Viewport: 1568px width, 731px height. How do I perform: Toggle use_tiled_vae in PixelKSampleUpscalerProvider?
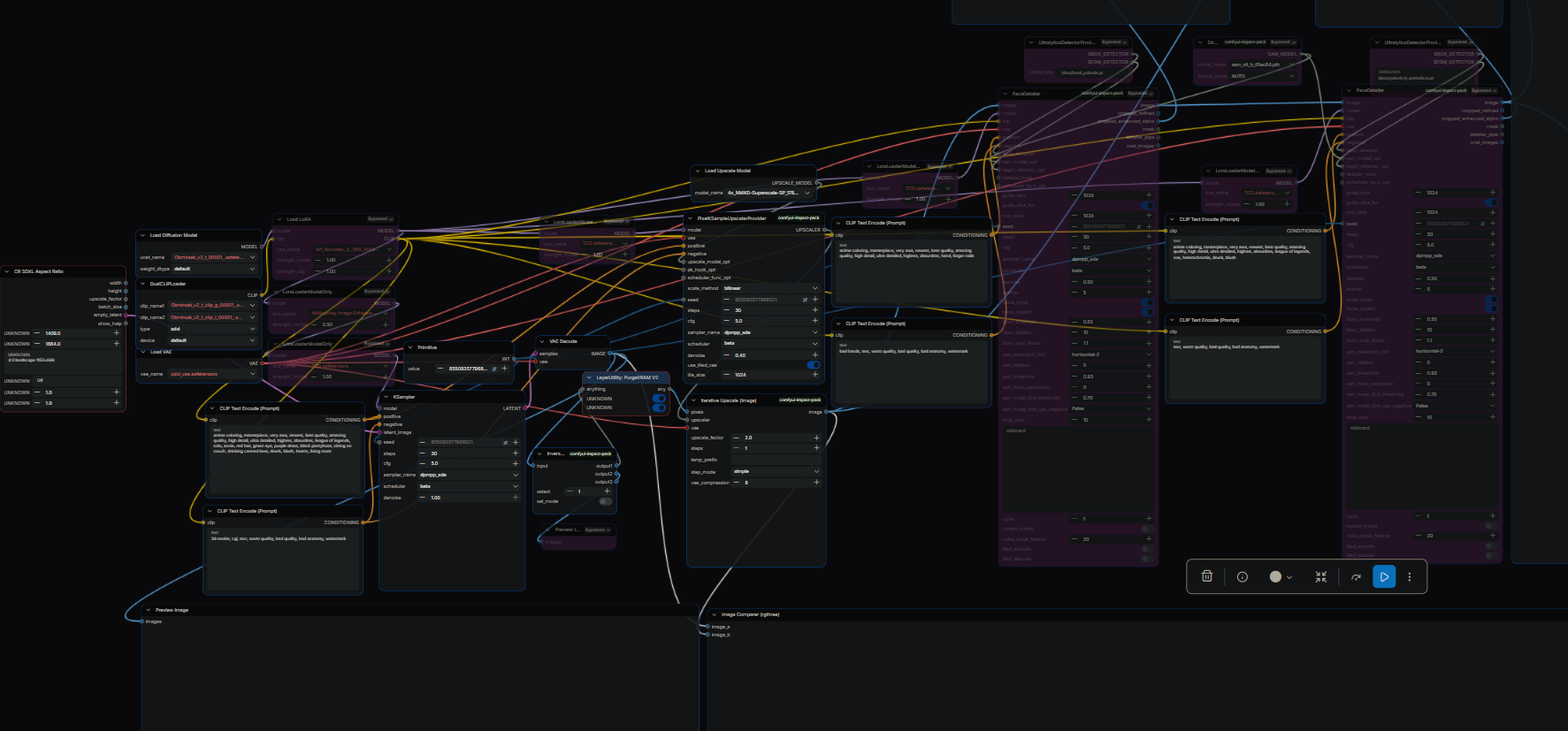814,365
